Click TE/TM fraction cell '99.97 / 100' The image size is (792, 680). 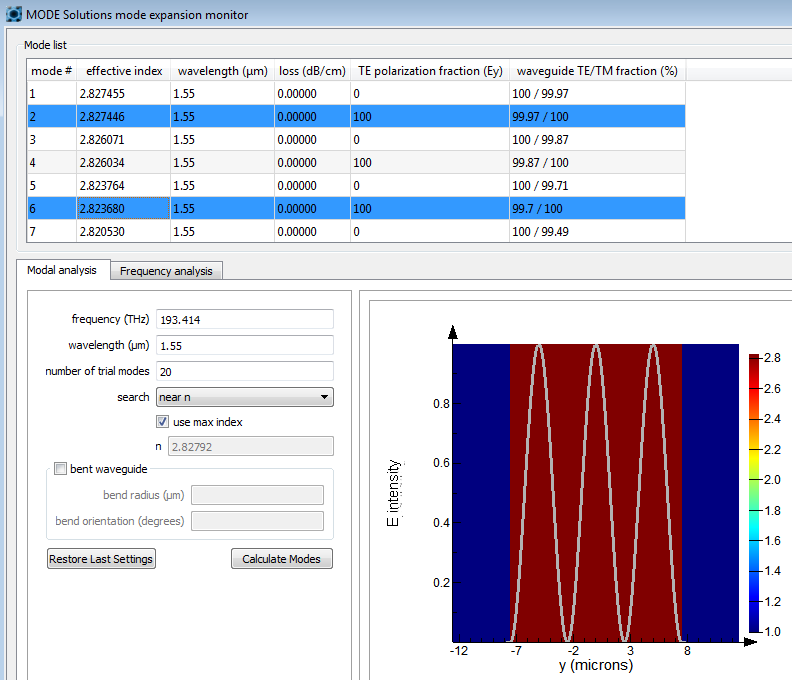click(x=597, y=116)
